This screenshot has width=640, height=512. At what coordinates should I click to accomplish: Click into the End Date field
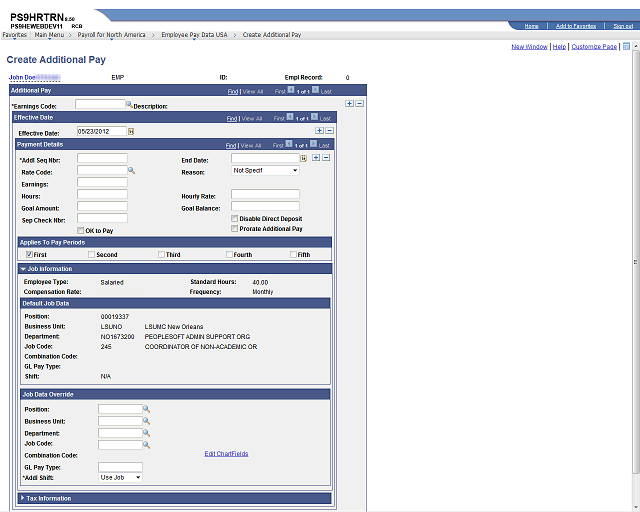265,158
